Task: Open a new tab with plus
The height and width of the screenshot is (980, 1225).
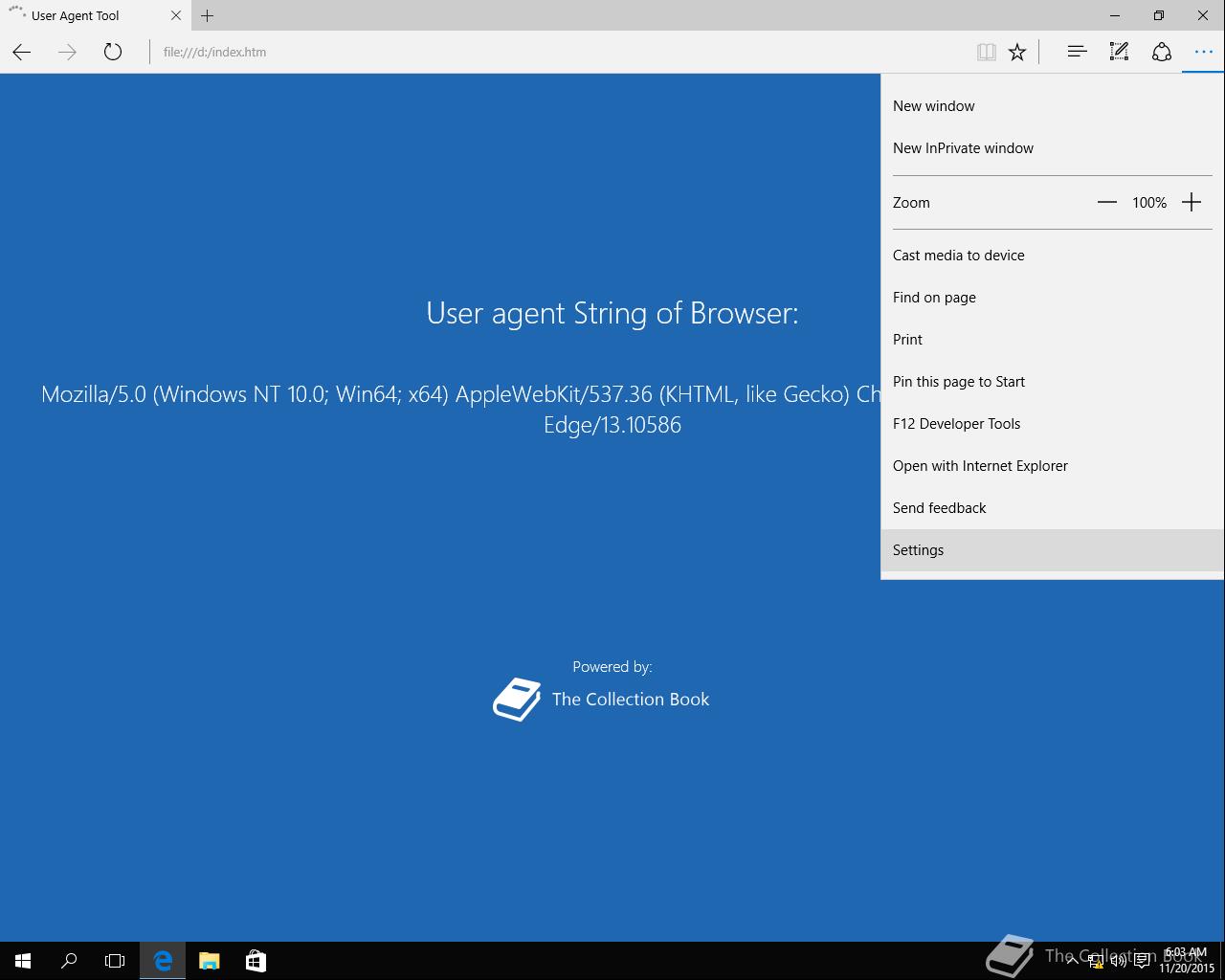Action: click(207, 15)
